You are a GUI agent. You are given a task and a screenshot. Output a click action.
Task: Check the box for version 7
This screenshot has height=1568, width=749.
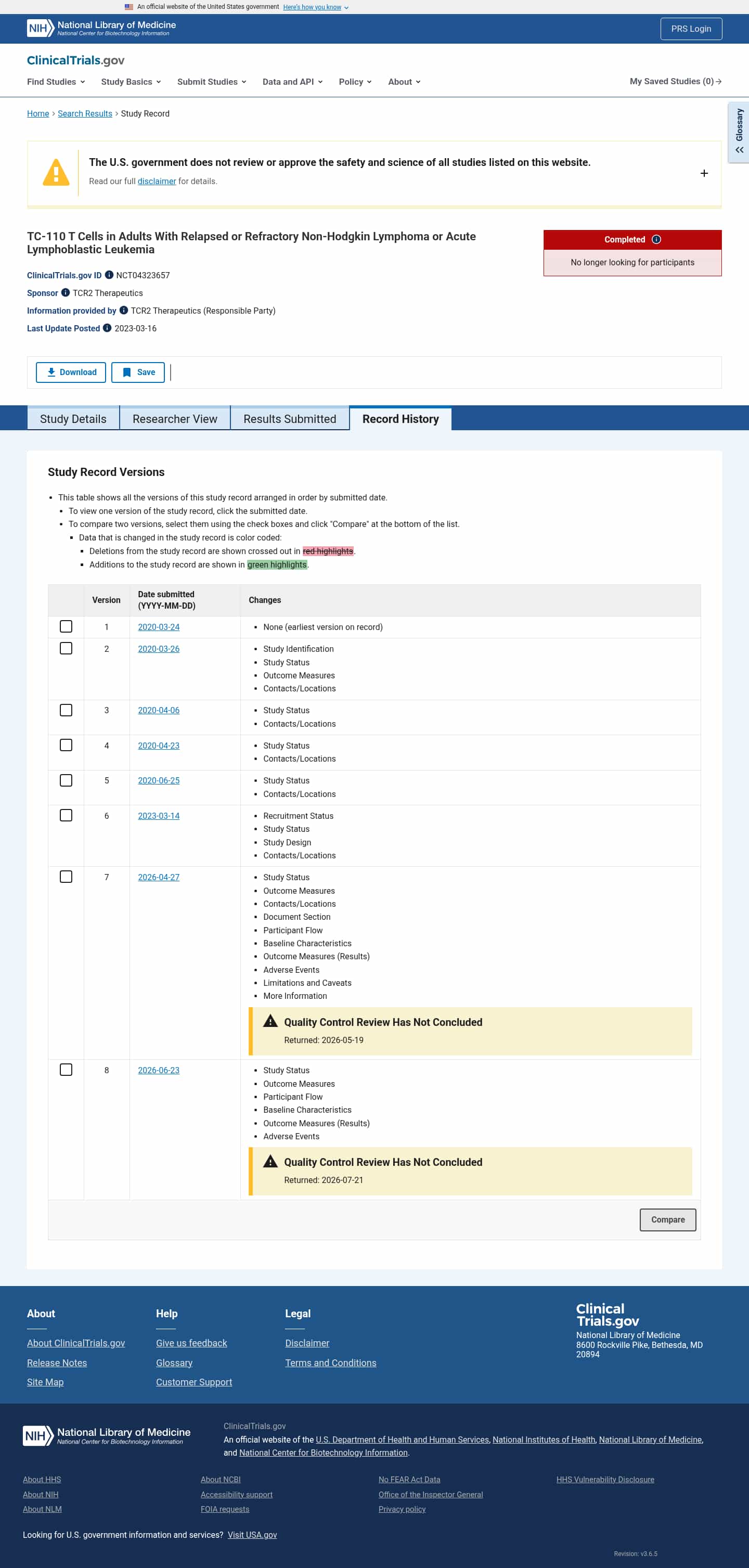(x=67, y=877)
